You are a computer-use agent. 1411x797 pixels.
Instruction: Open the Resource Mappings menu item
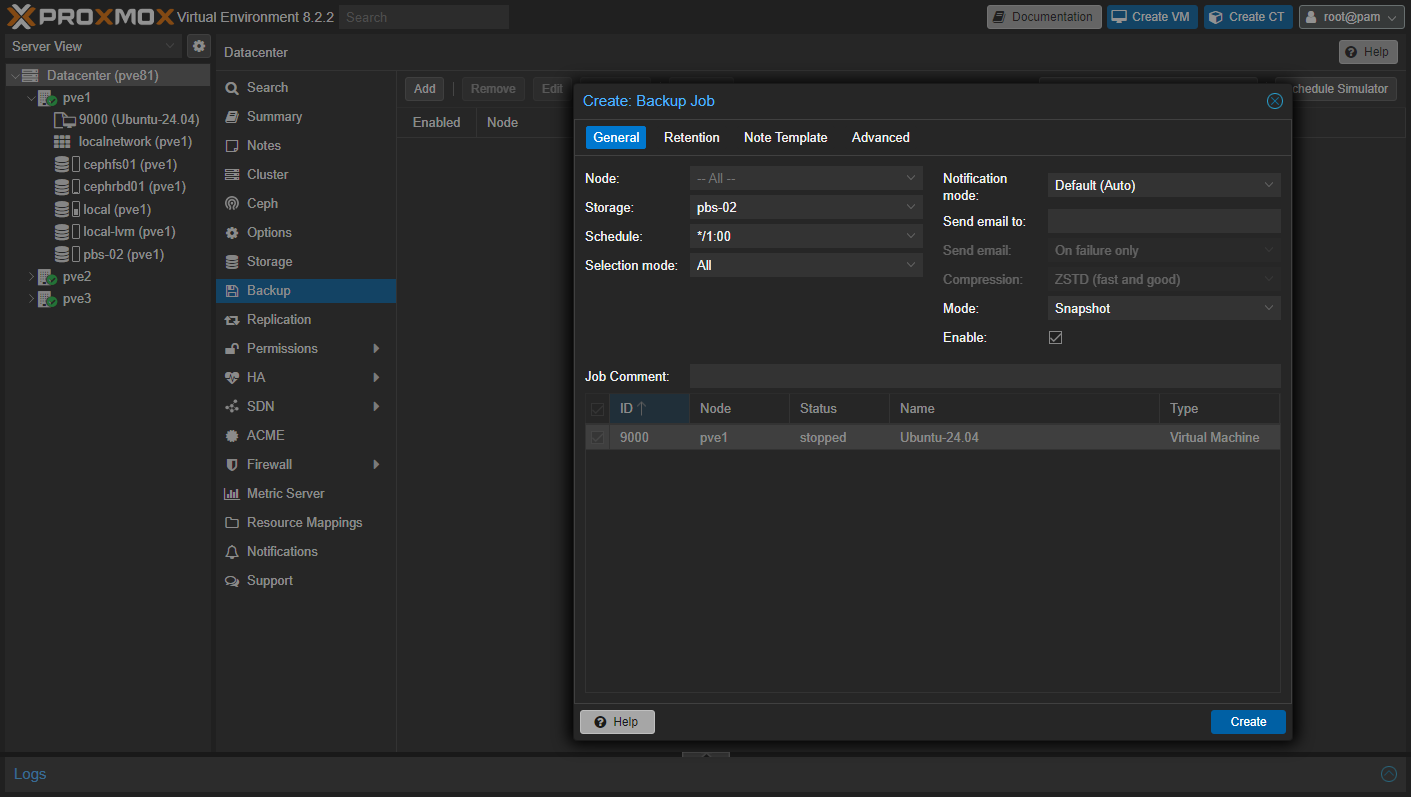[306, 523]
